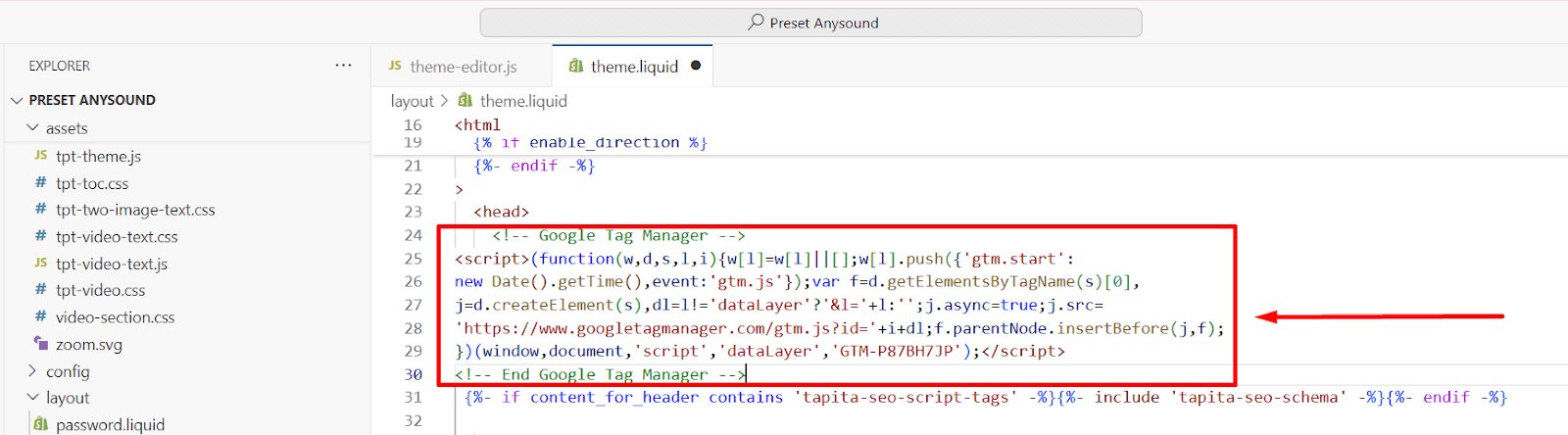Viewport: 1568px width, 435px height.
Task: Click the search magnifier icon in title bar
Action: click(756, 22)
